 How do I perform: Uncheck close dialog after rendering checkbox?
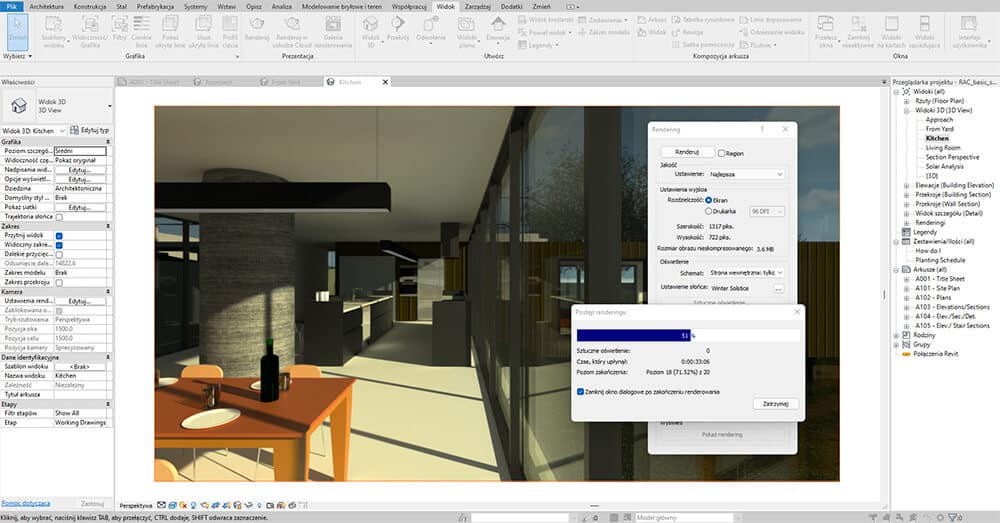coord(580,392)
